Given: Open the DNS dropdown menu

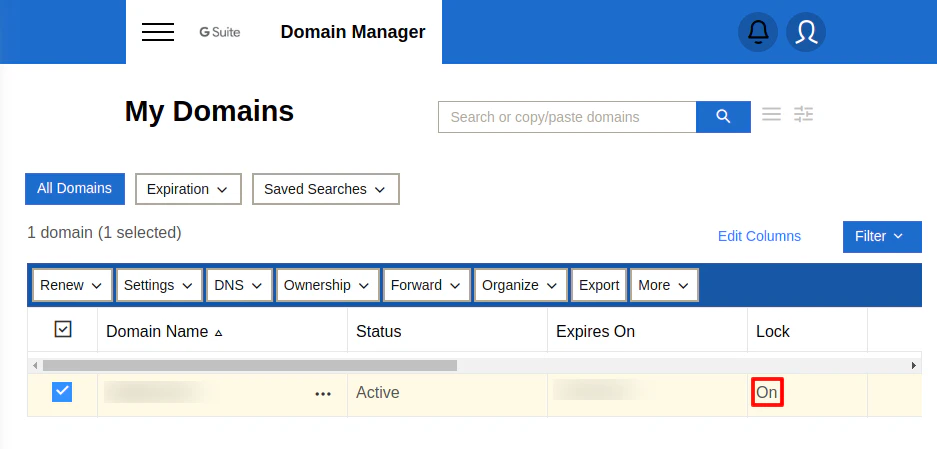Looking at the screenshot, I should [240, 285].
